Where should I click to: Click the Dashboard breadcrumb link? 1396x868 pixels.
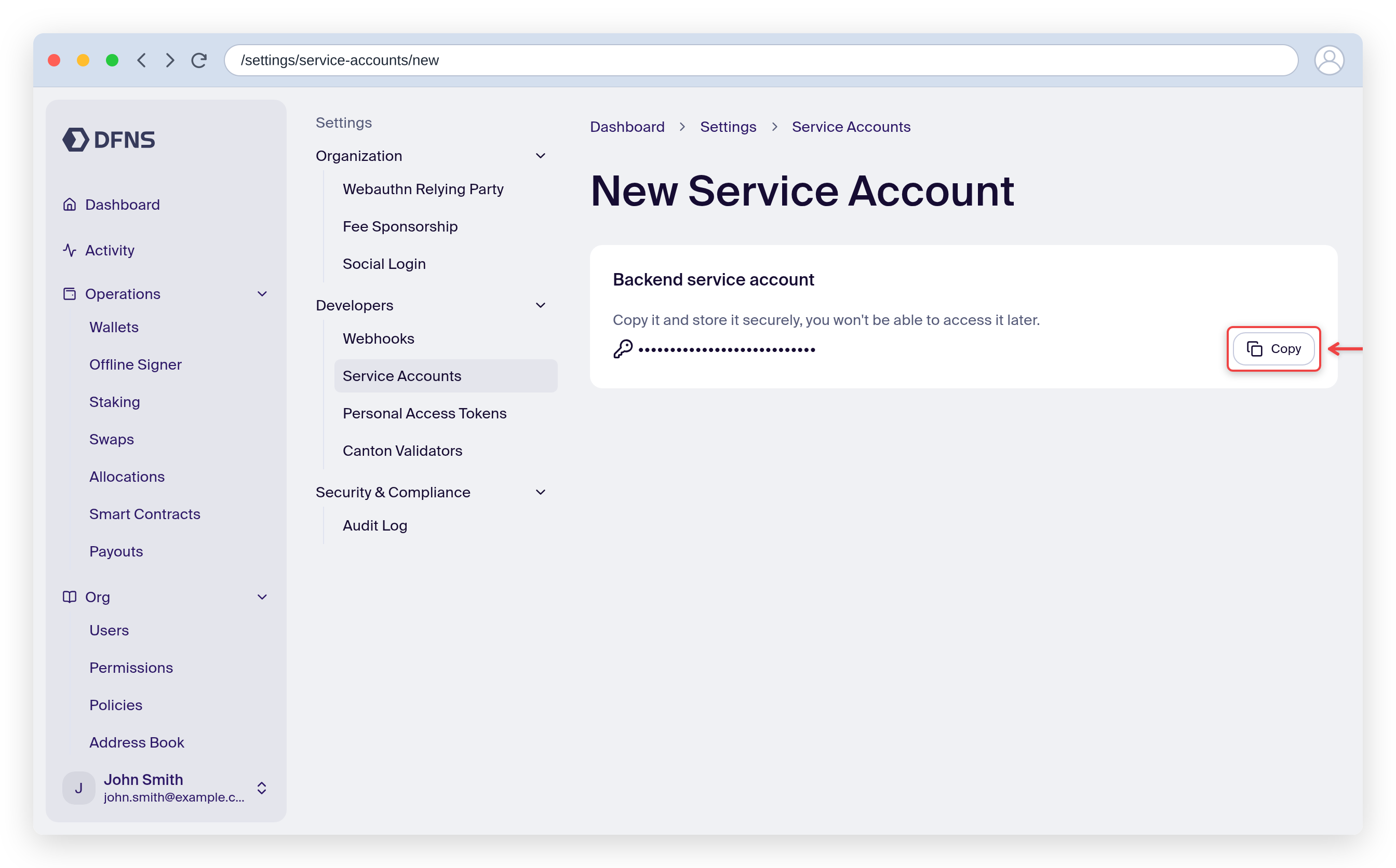[627, 127]
